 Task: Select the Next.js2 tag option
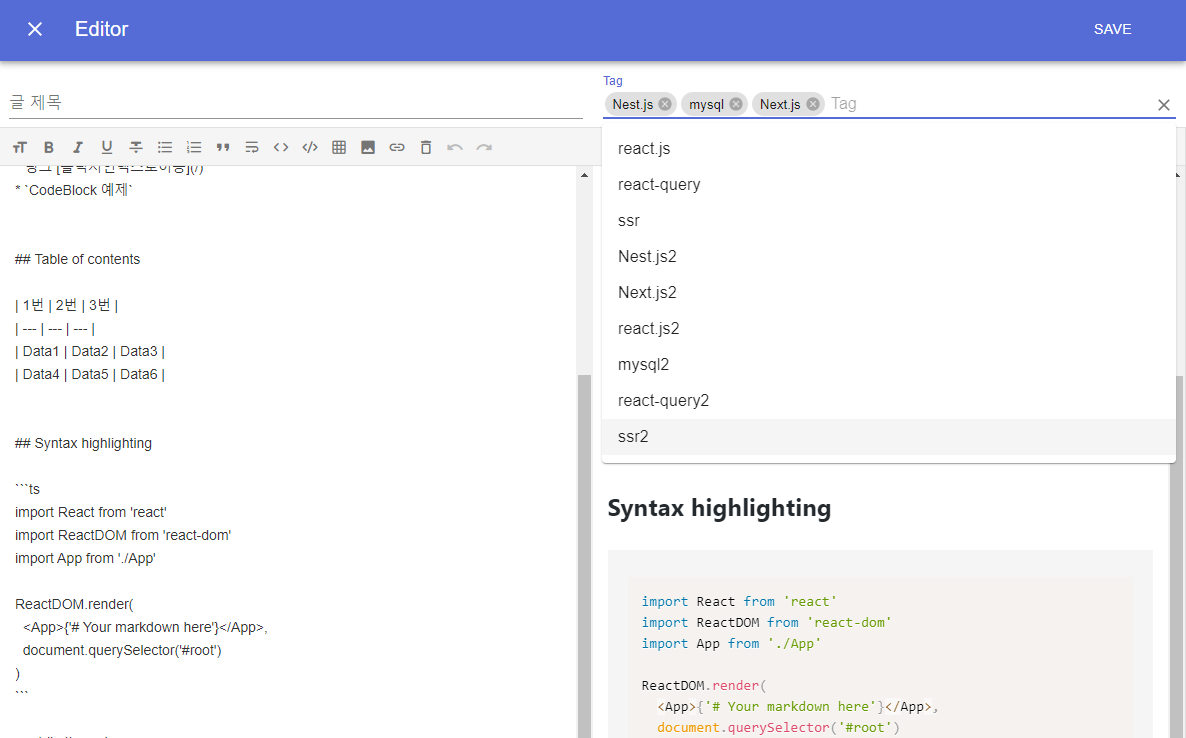[889, 293]
